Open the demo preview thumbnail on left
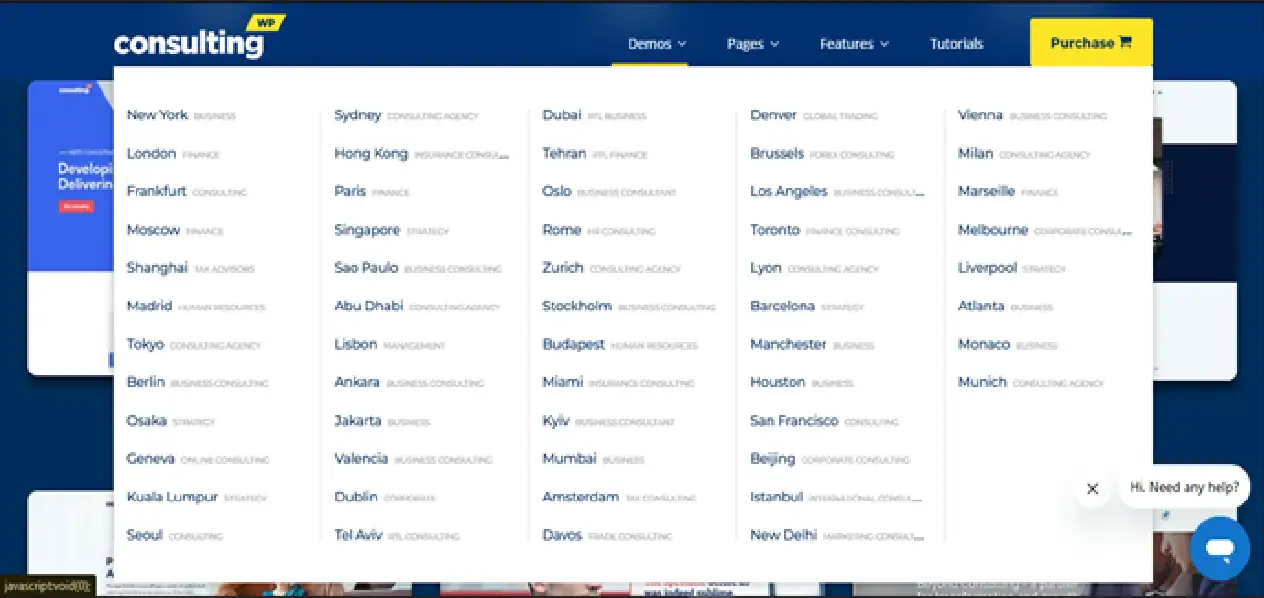This screenshot has height=598, width=1264. click(x=70, y=227)
